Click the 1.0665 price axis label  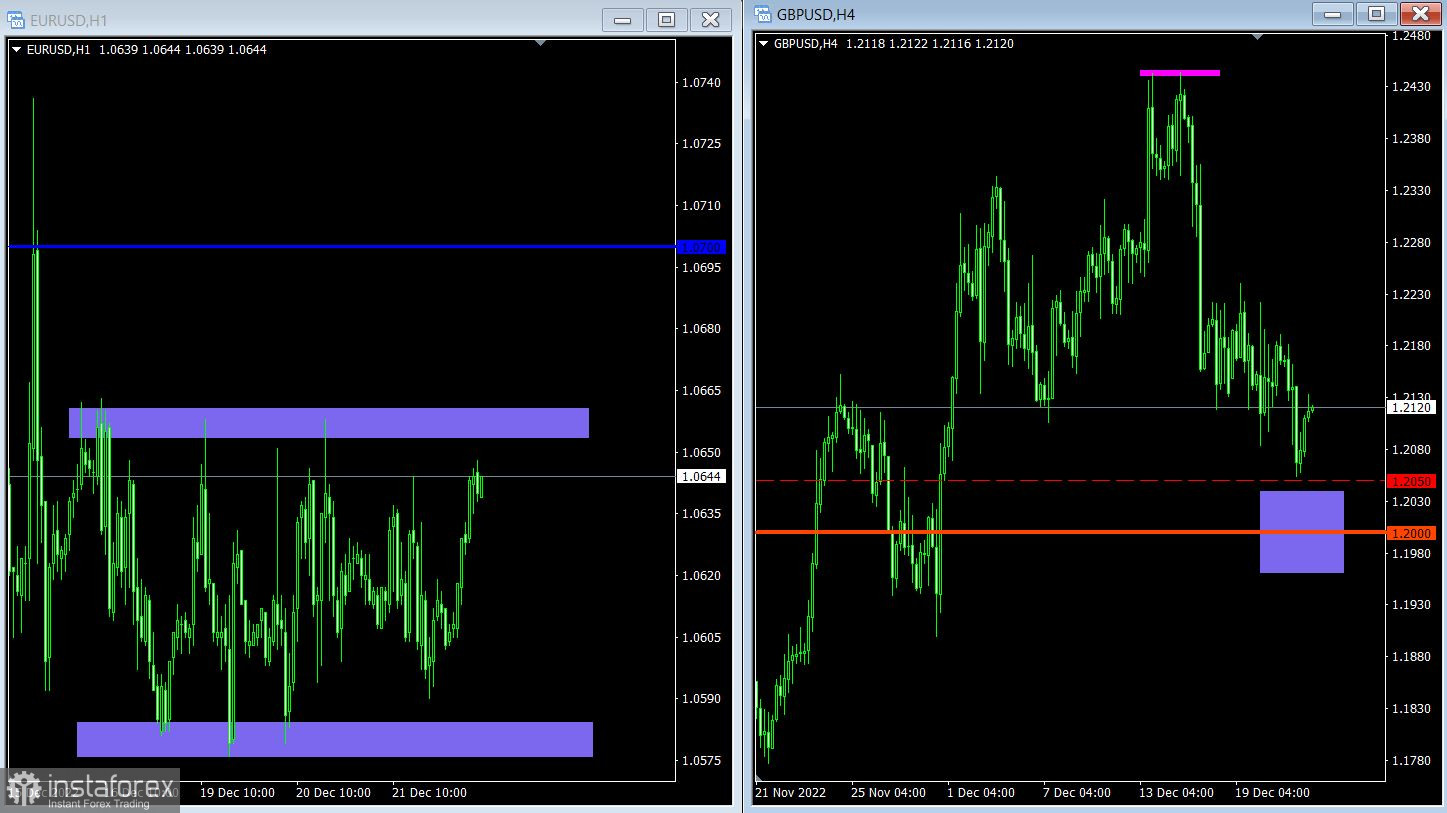[x=701, y=391]
